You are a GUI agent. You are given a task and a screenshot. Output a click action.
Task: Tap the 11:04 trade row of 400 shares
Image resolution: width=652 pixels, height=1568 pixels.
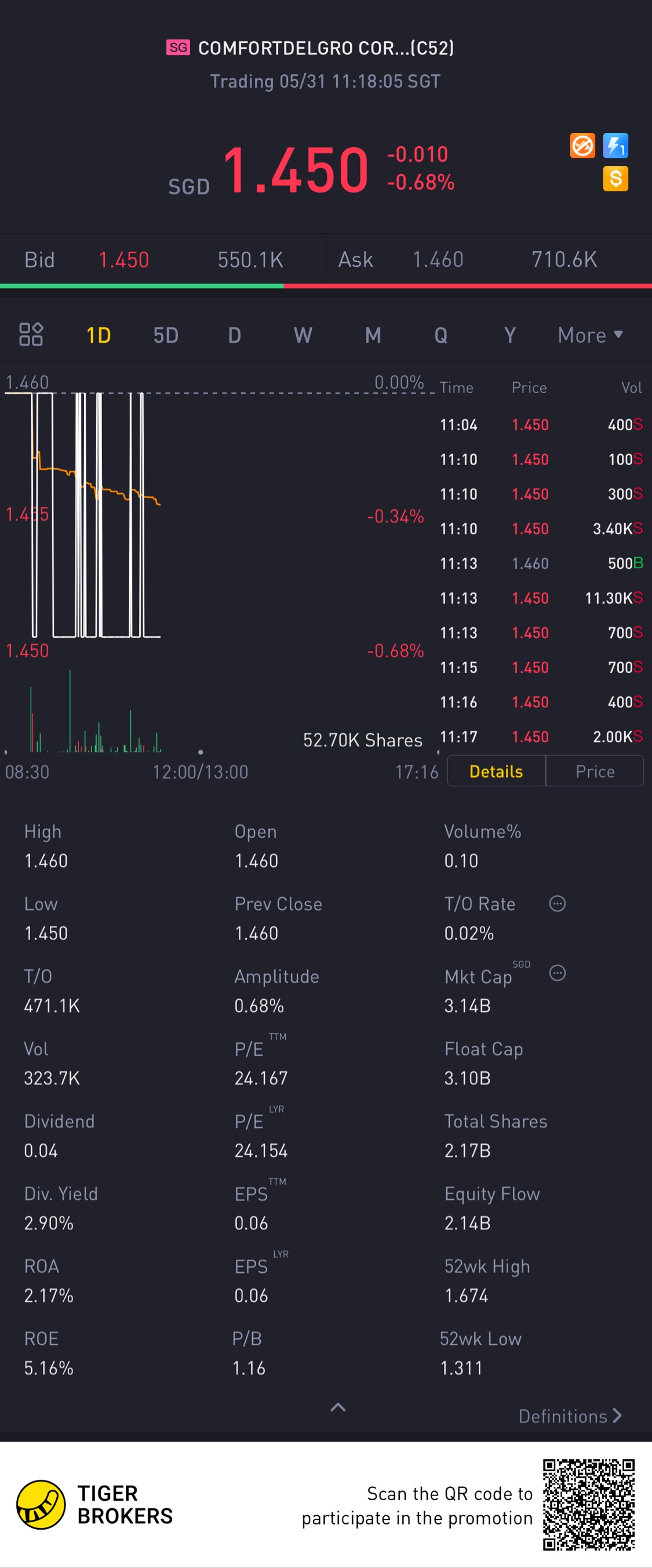[541, 424]
